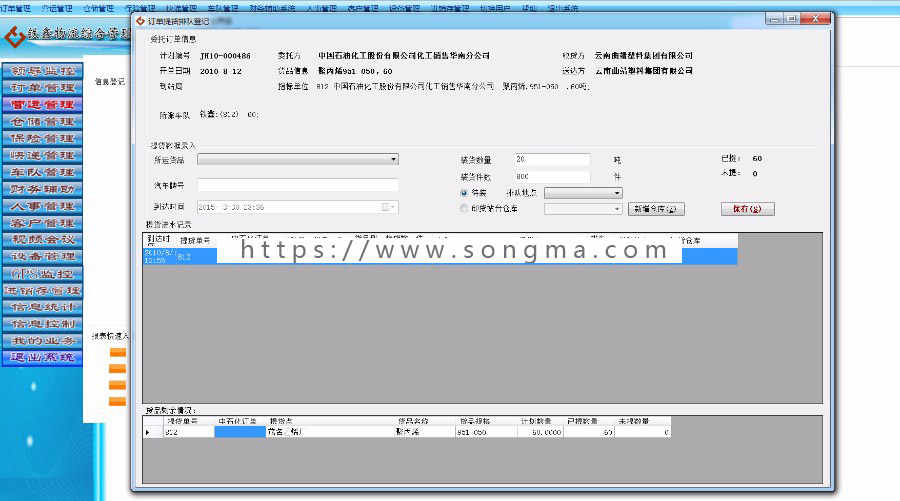Open the 客户管理 sidebar module

(42, 223)
